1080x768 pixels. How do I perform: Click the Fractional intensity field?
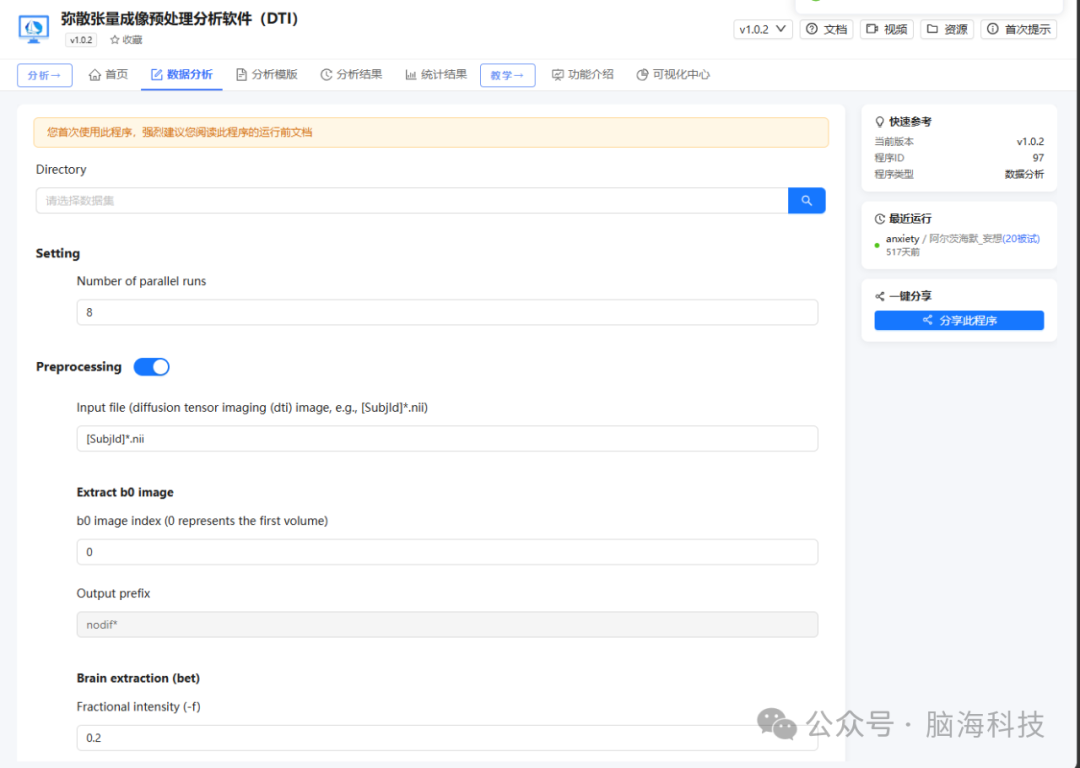447,738
